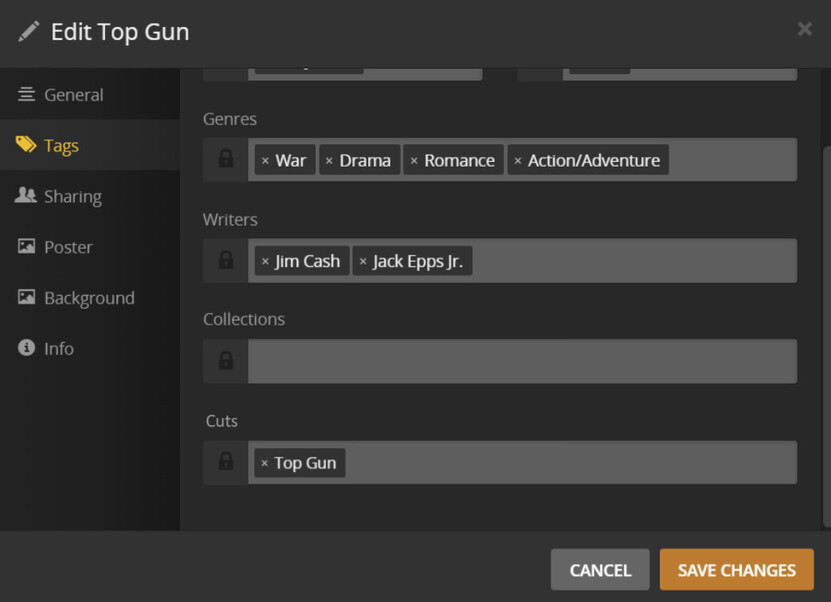831x602 pixels.
Task: Click the Sharing people icon
Action: pyautogui.click(x=26, y=195)
